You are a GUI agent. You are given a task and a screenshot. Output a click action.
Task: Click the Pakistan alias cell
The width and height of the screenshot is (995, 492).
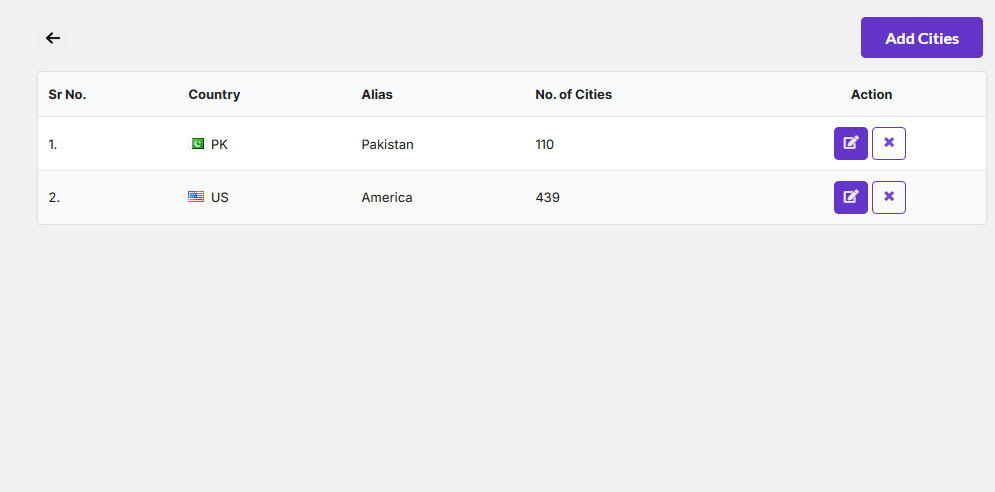pos(387,144)
